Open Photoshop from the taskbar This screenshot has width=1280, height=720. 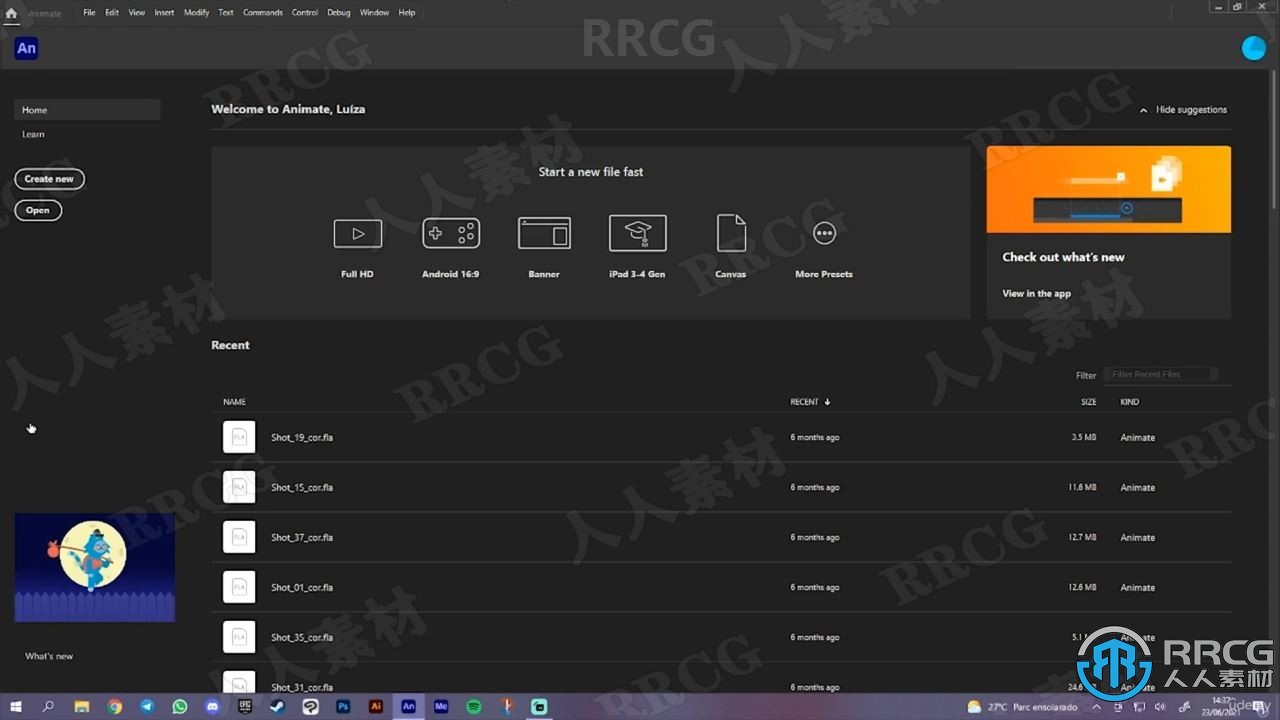tap(343, 706)
